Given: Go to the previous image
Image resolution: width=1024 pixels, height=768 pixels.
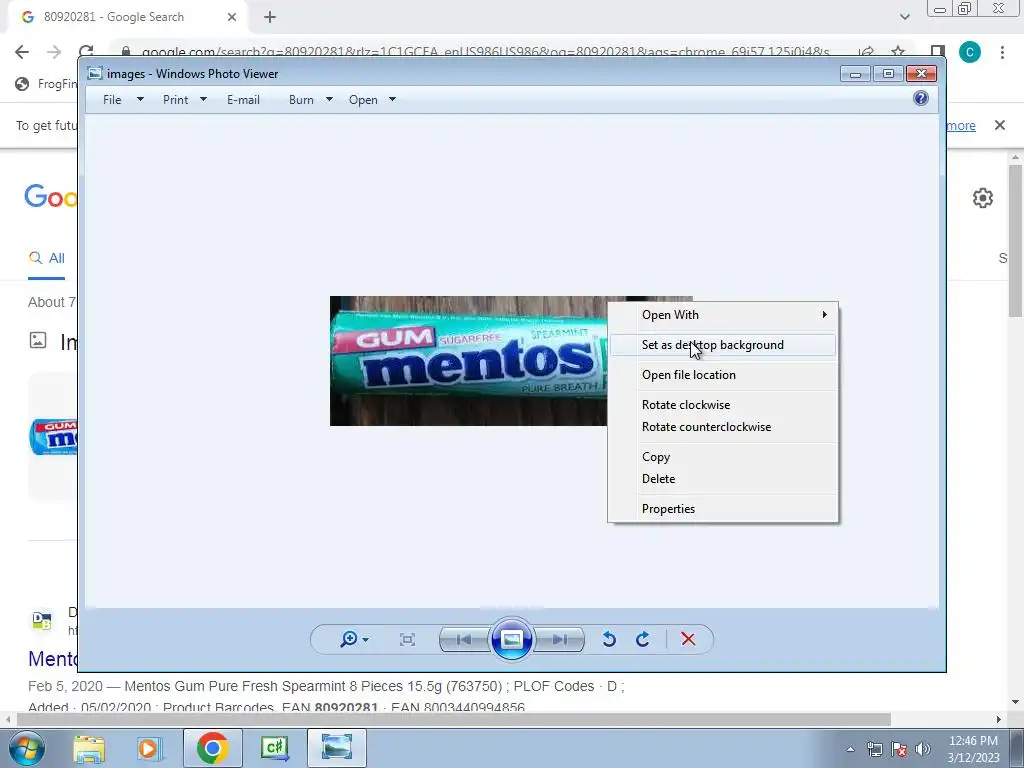Looking at the screenshot, I should [464, 639].
